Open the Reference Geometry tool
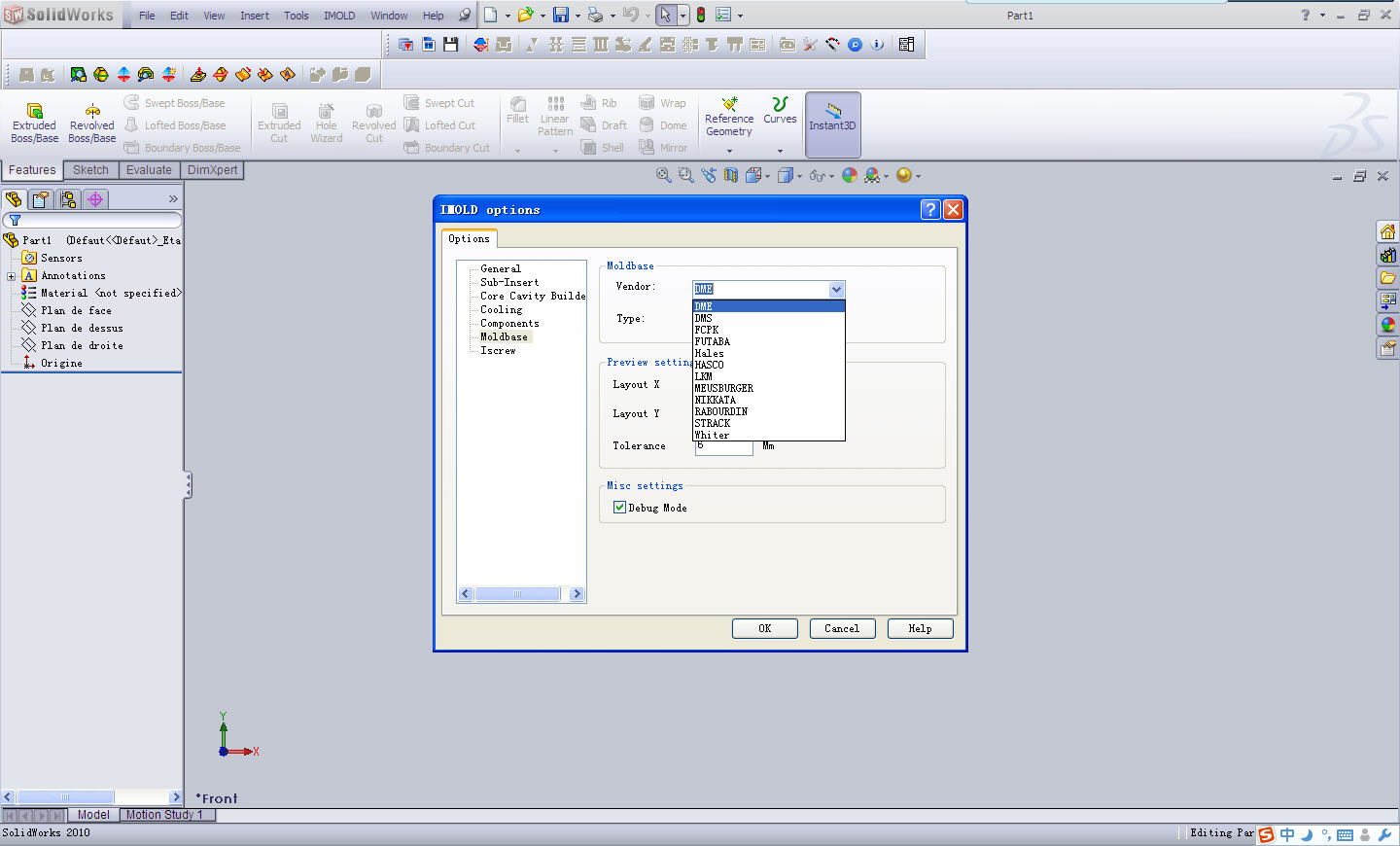Screen dimensions: 1400x846 pos(729,105)
